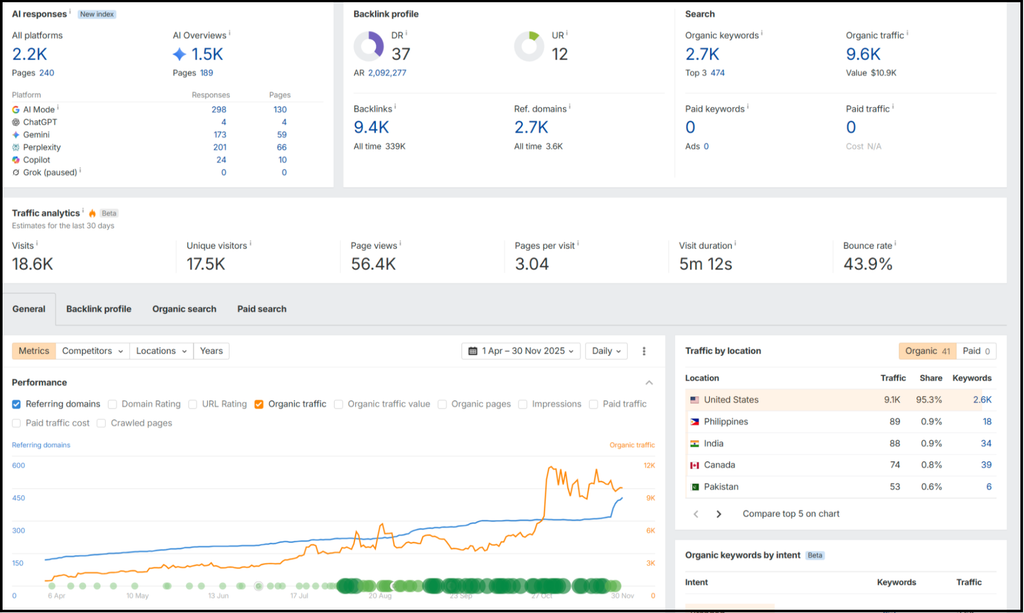1024x613 pixels.
Task: Click the Copilot platform icon
Action: (16, 160)
